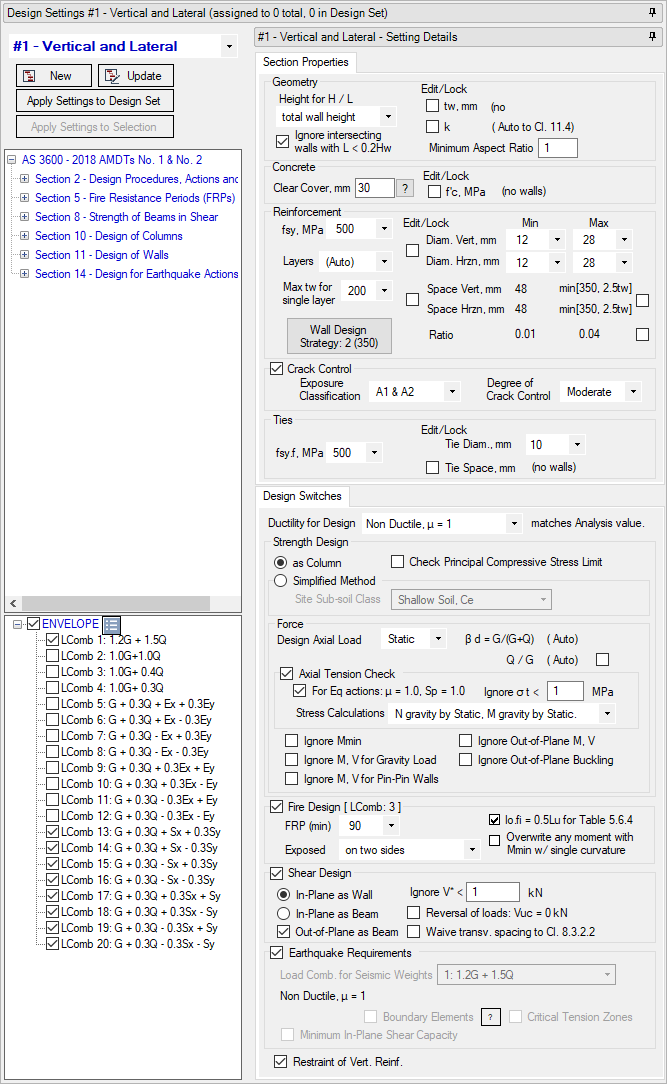The width and height of the screenshot is (667, 1084).
Task: Click the question mark help button beside Clear Cover
Action: [x=405, y=188]
